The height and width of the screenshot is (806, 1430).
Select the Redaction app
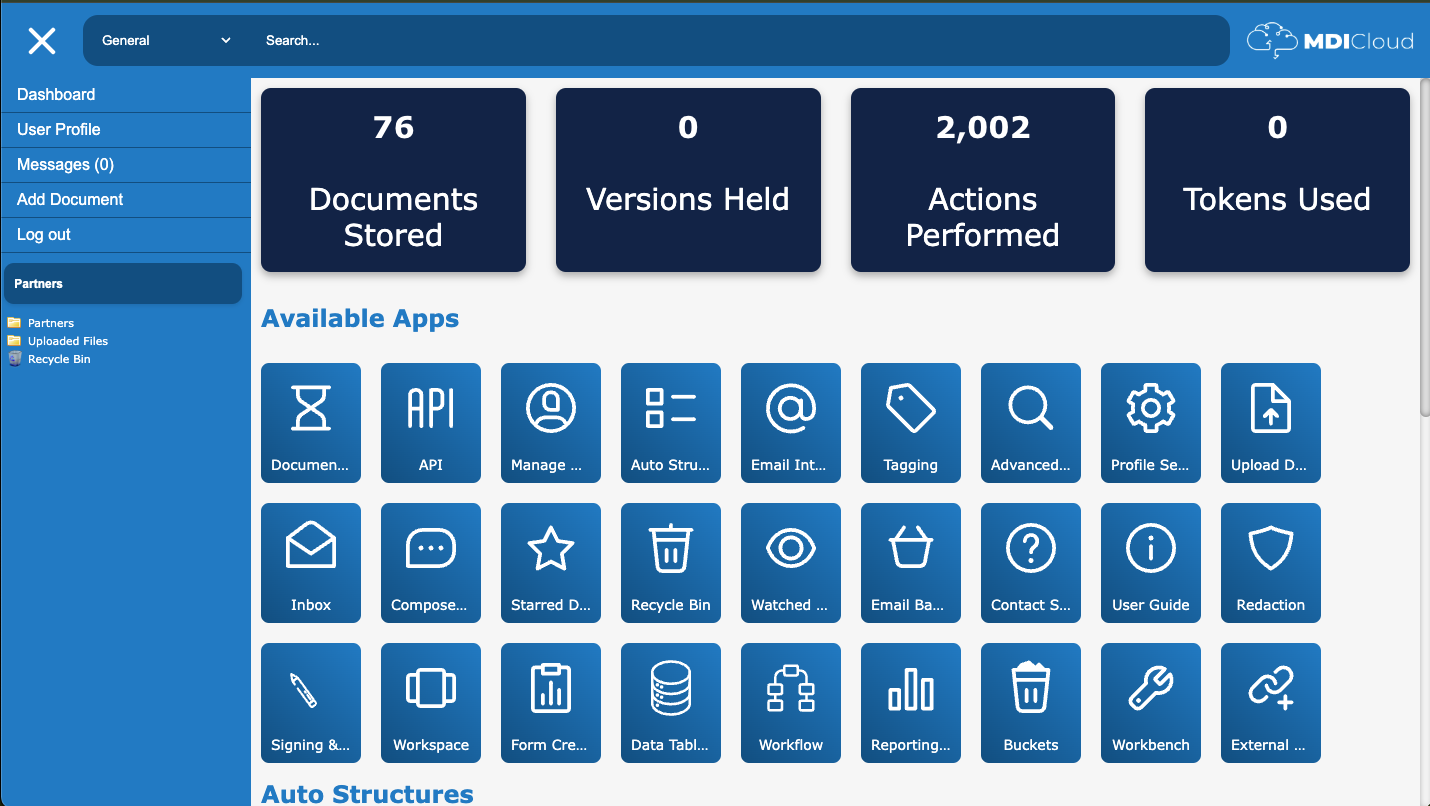tap(1270, 562)
